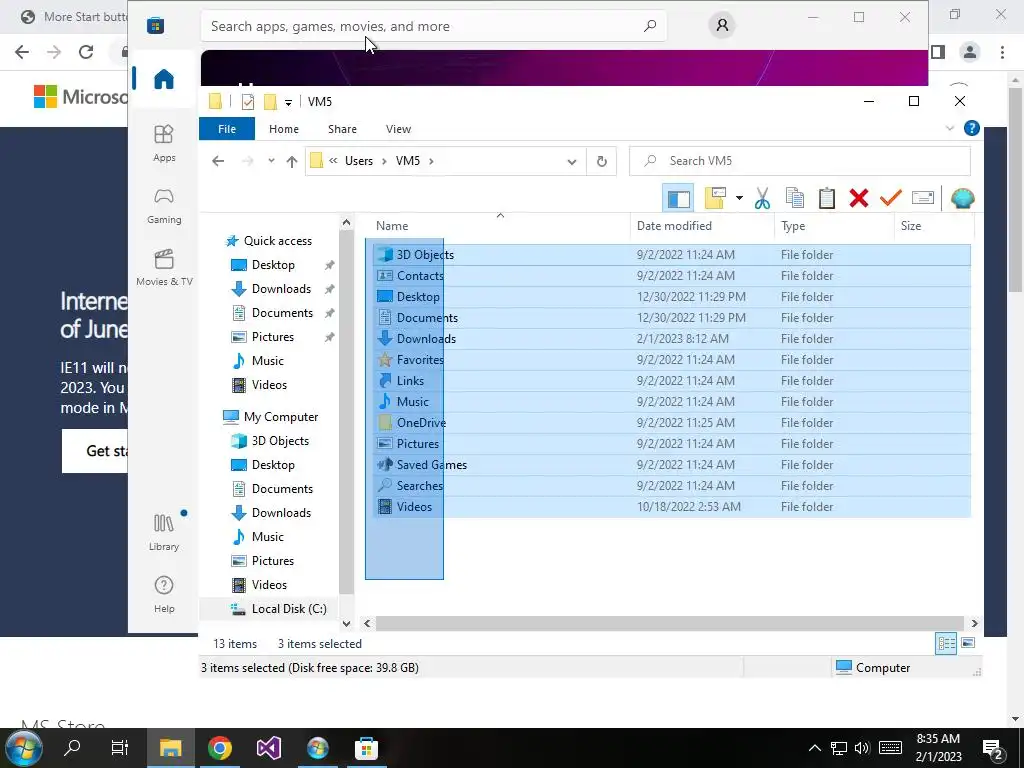
Task: Paste using the clipboard toolbar icon
Action: pos(827,198)
